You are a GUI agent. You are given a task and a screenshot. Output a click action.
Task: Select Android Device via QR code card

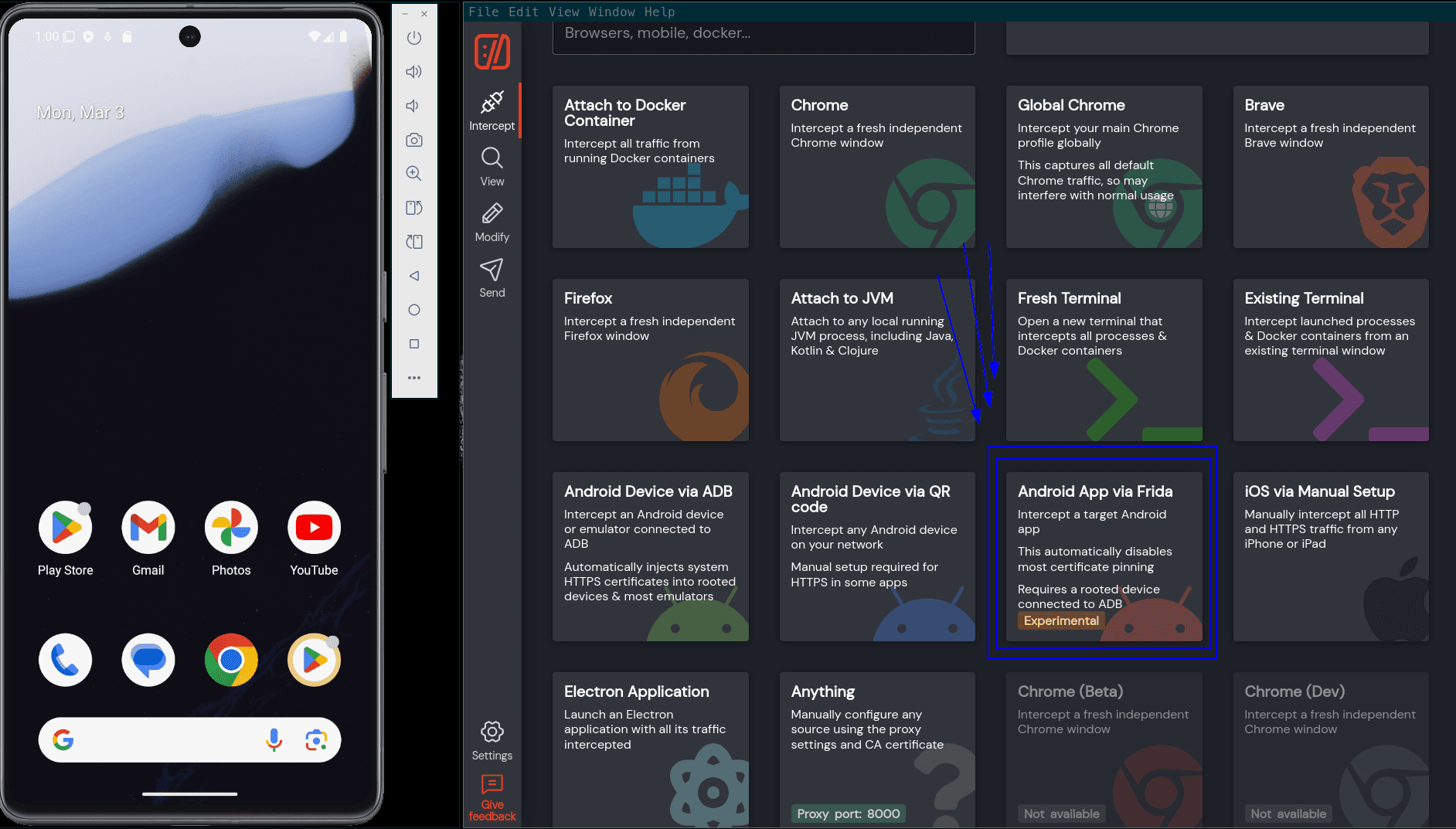(x=877, y=556)
